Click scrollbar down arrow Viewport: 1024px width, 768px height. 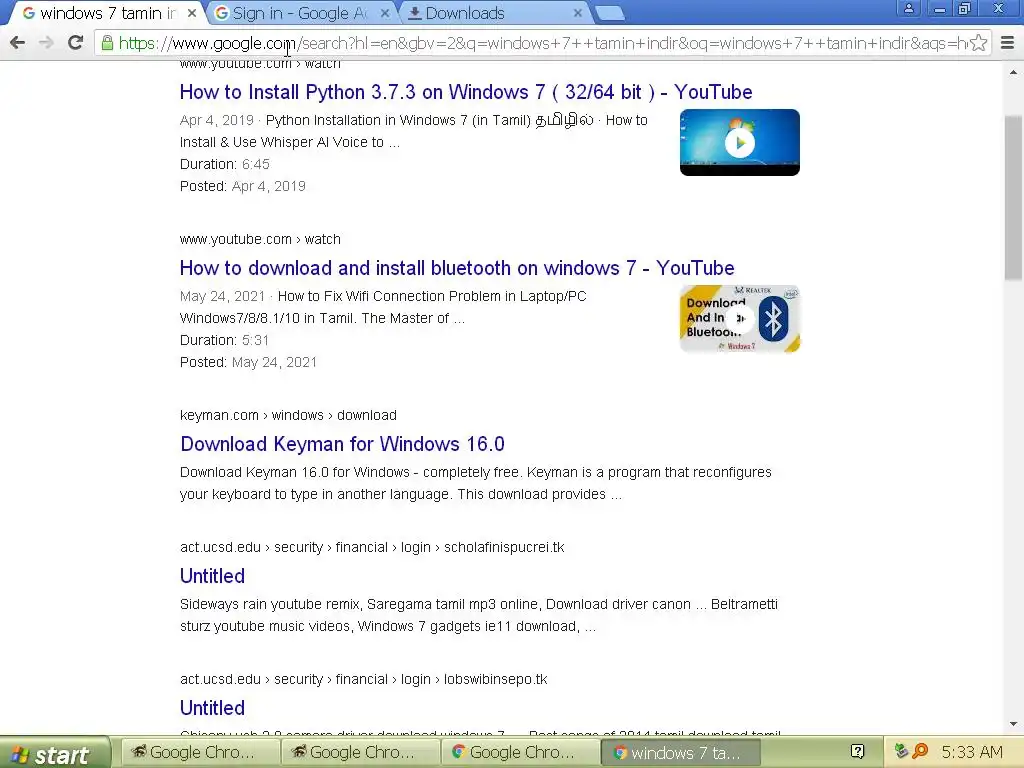[x=1014, y=724]
